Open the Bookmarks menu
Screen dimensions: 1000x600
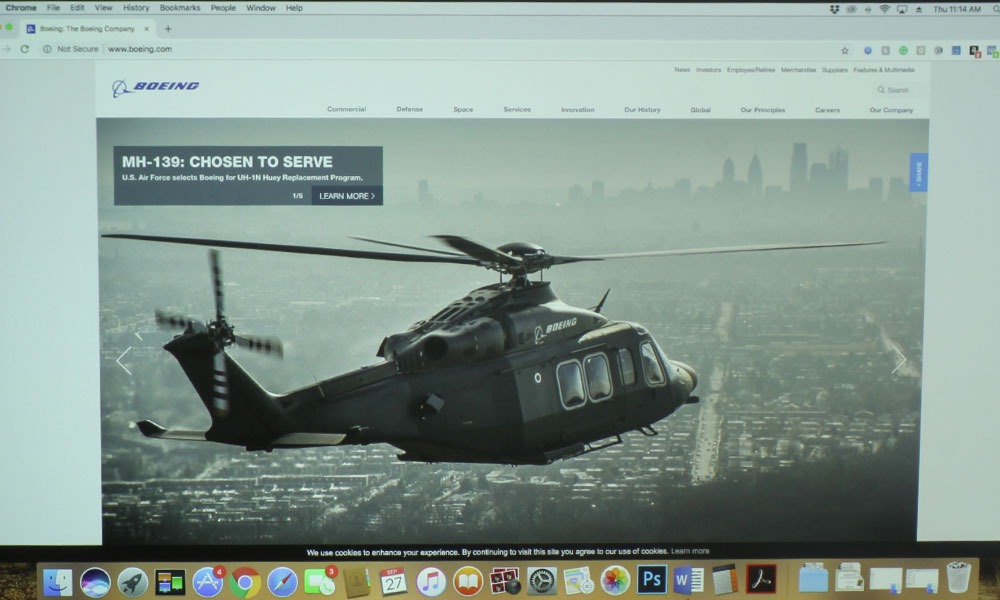[x=180, y=8]
